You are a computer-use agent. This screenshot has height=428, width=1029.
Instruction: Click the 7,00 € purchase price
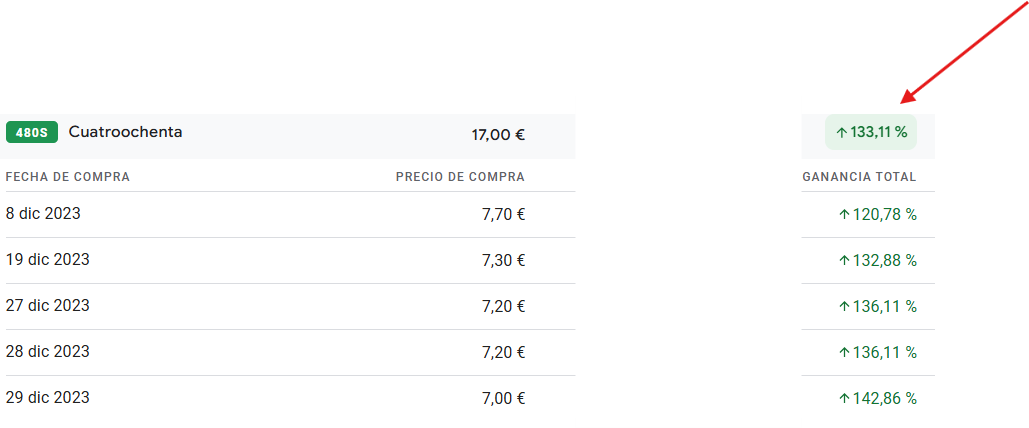click(x=503, y=398)
